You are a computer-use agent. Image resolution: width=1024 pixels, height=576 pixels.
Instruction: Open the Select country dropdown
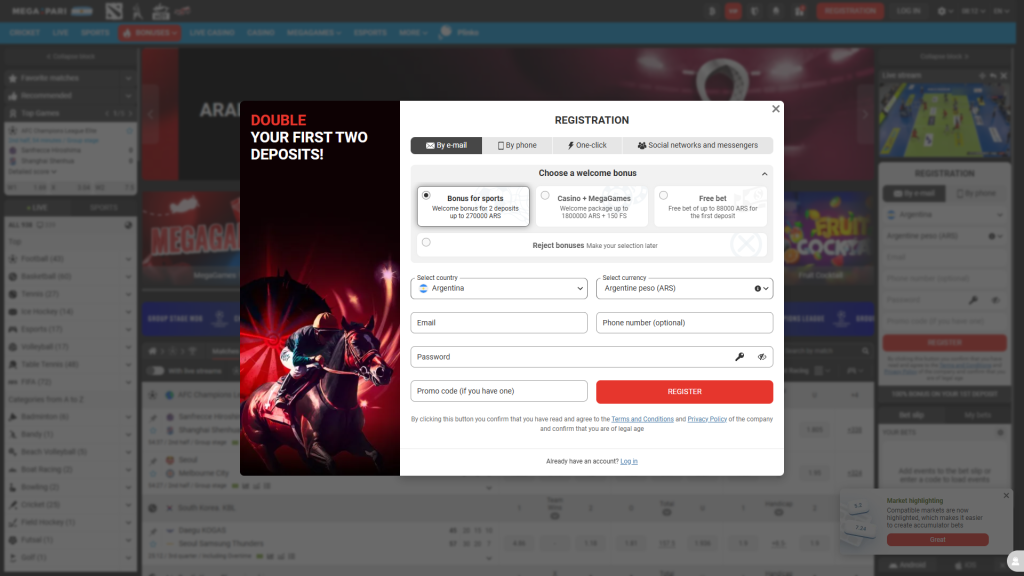coord(498,288)
